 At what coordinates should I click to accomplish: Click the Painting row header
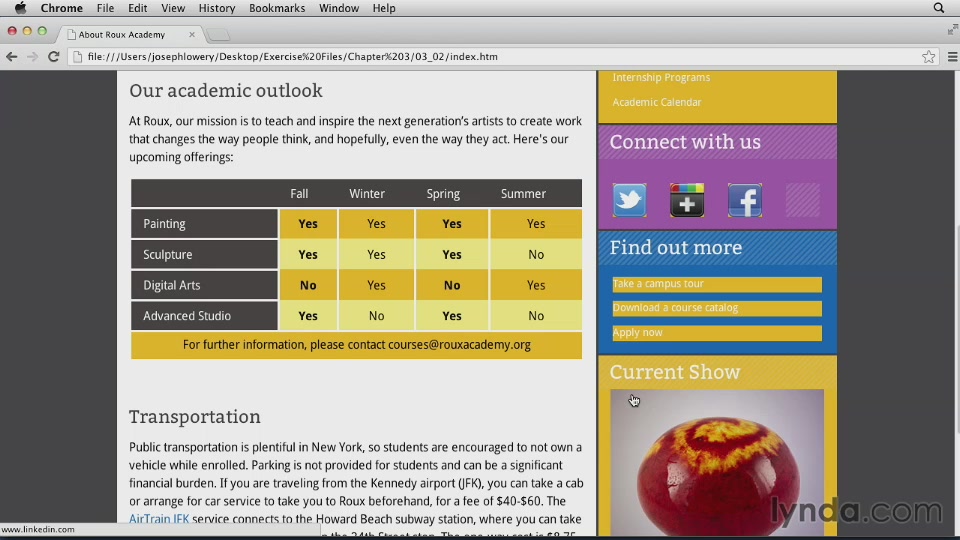click(204, 223)
